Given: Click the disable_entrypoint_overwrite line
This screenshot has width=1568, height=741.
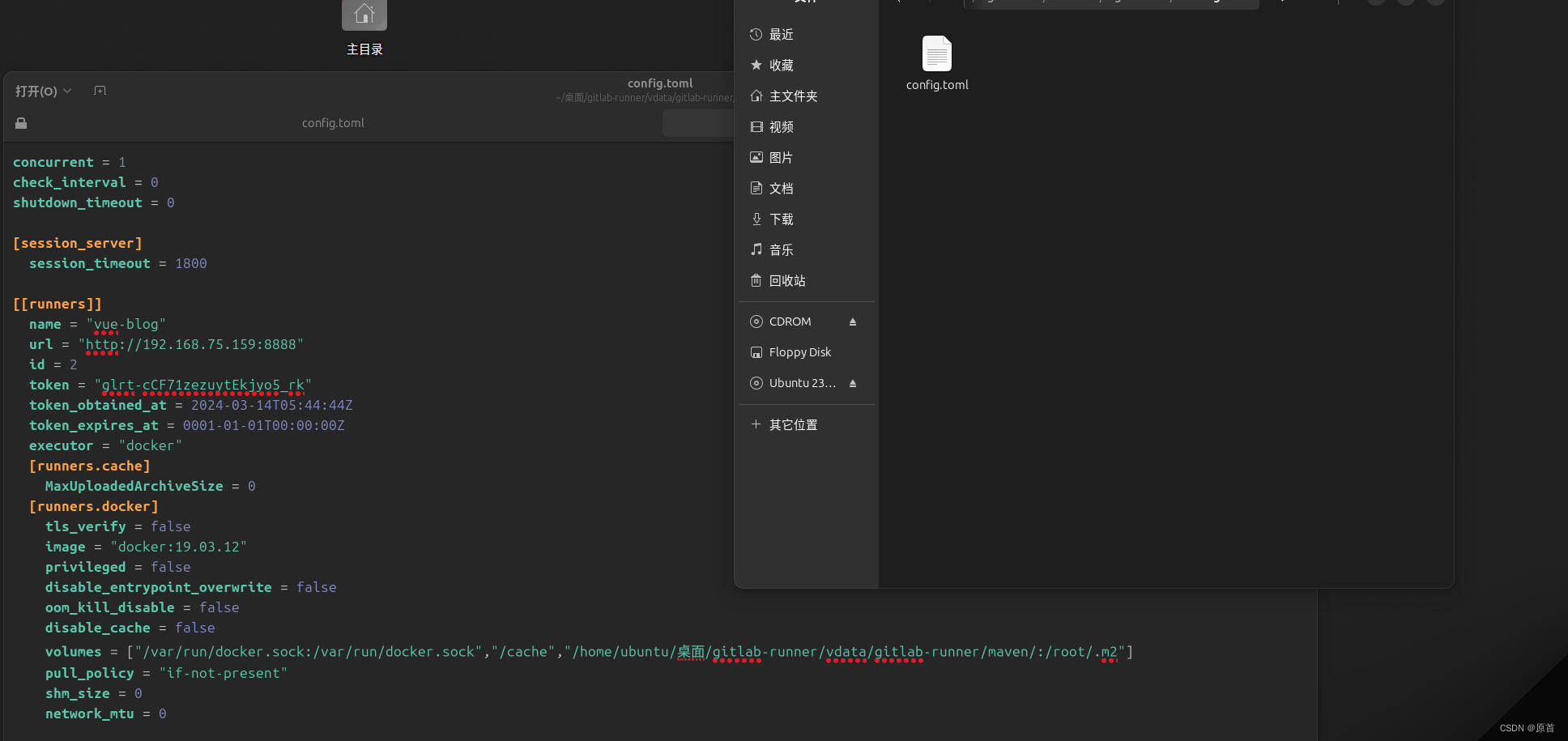Looking at the screenshot, I should [x=191, y=587].
